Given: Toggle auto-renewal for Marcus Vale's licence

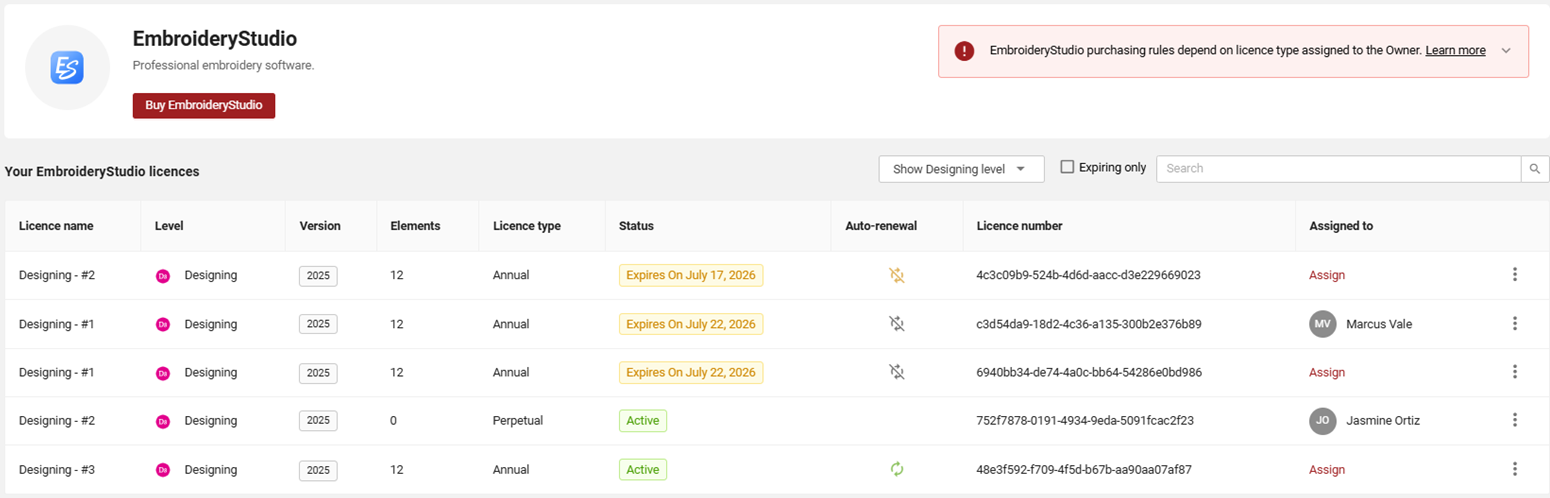Looking at the screenshot, I should coord(897,324).
